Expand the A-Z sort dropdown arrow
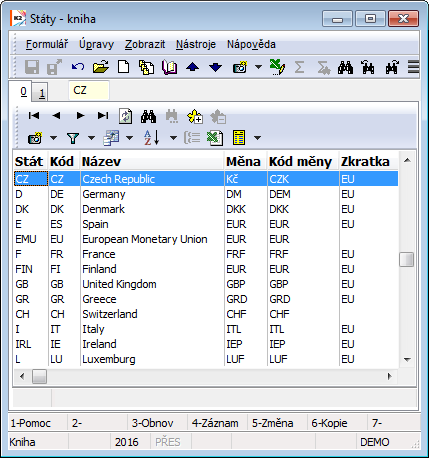 click(173, 138)
